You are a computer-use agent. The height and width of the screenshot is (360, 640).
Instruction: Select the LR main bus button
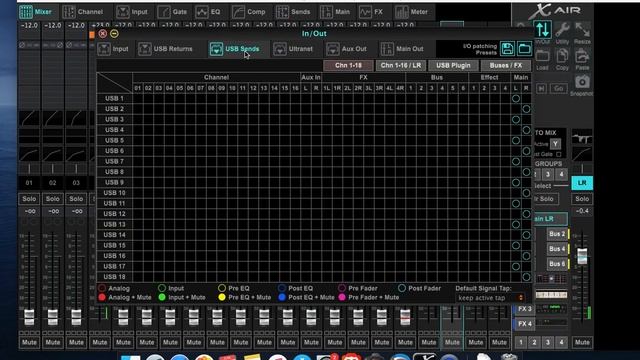point(582,183)
